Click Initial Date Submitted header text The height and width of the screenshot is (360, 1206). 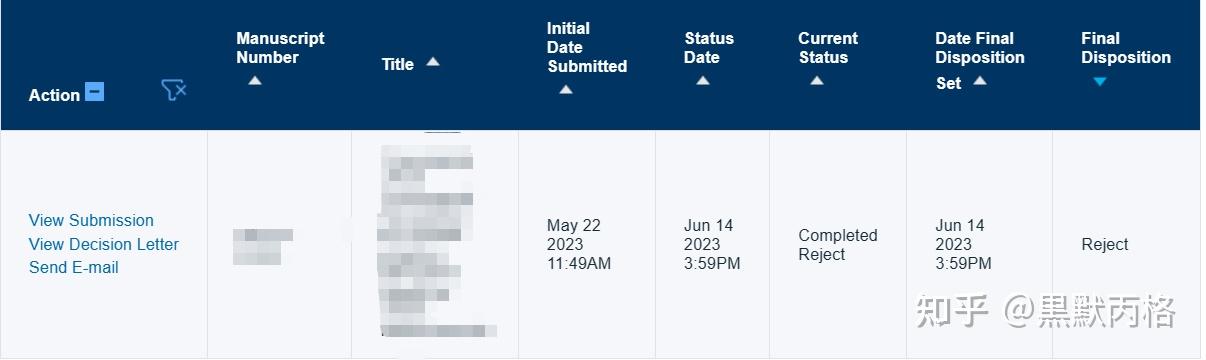[x=587, y=47]
